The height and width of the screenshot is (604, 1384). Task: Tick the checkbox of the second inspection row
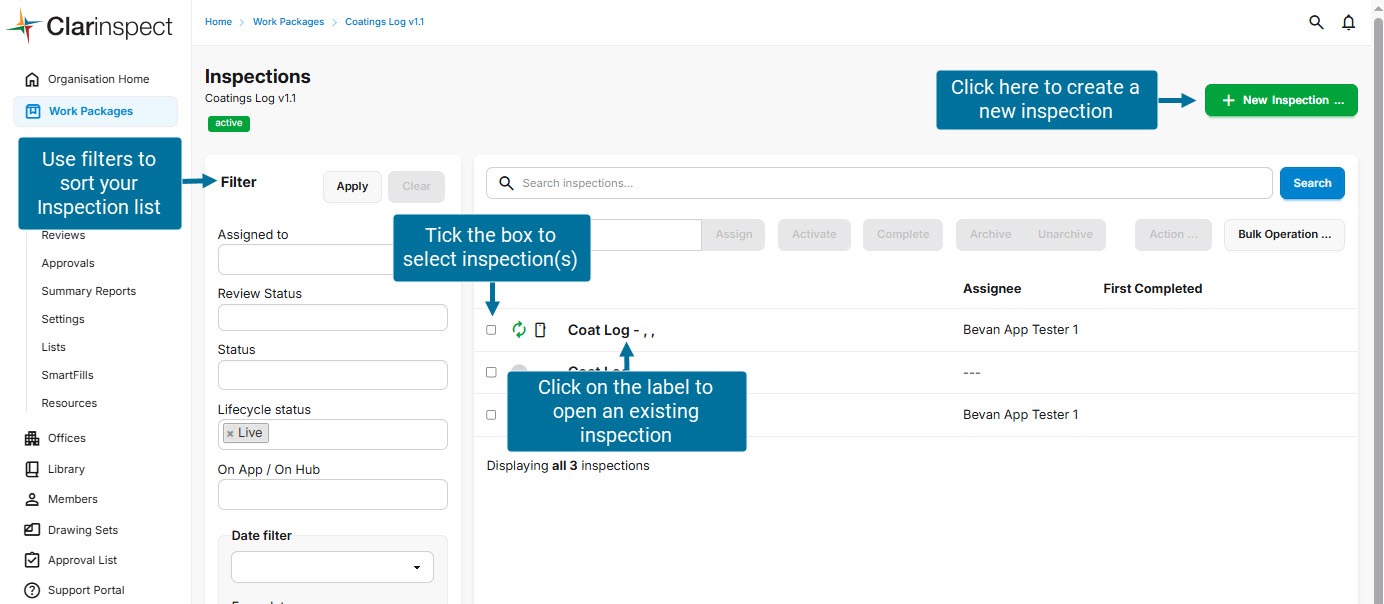[491, 372]
